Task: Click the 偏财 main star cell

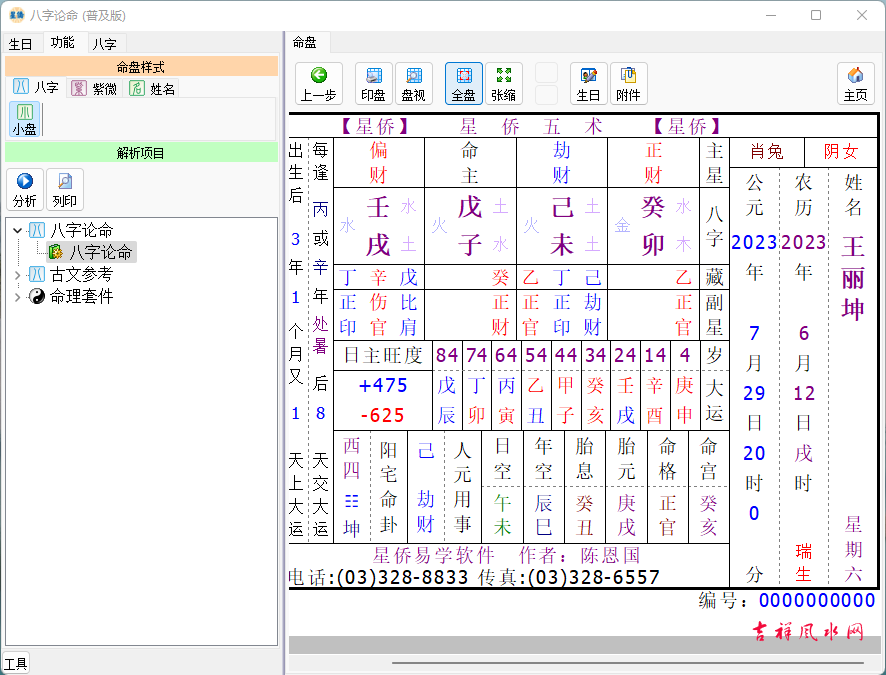Action: [379, 163]
